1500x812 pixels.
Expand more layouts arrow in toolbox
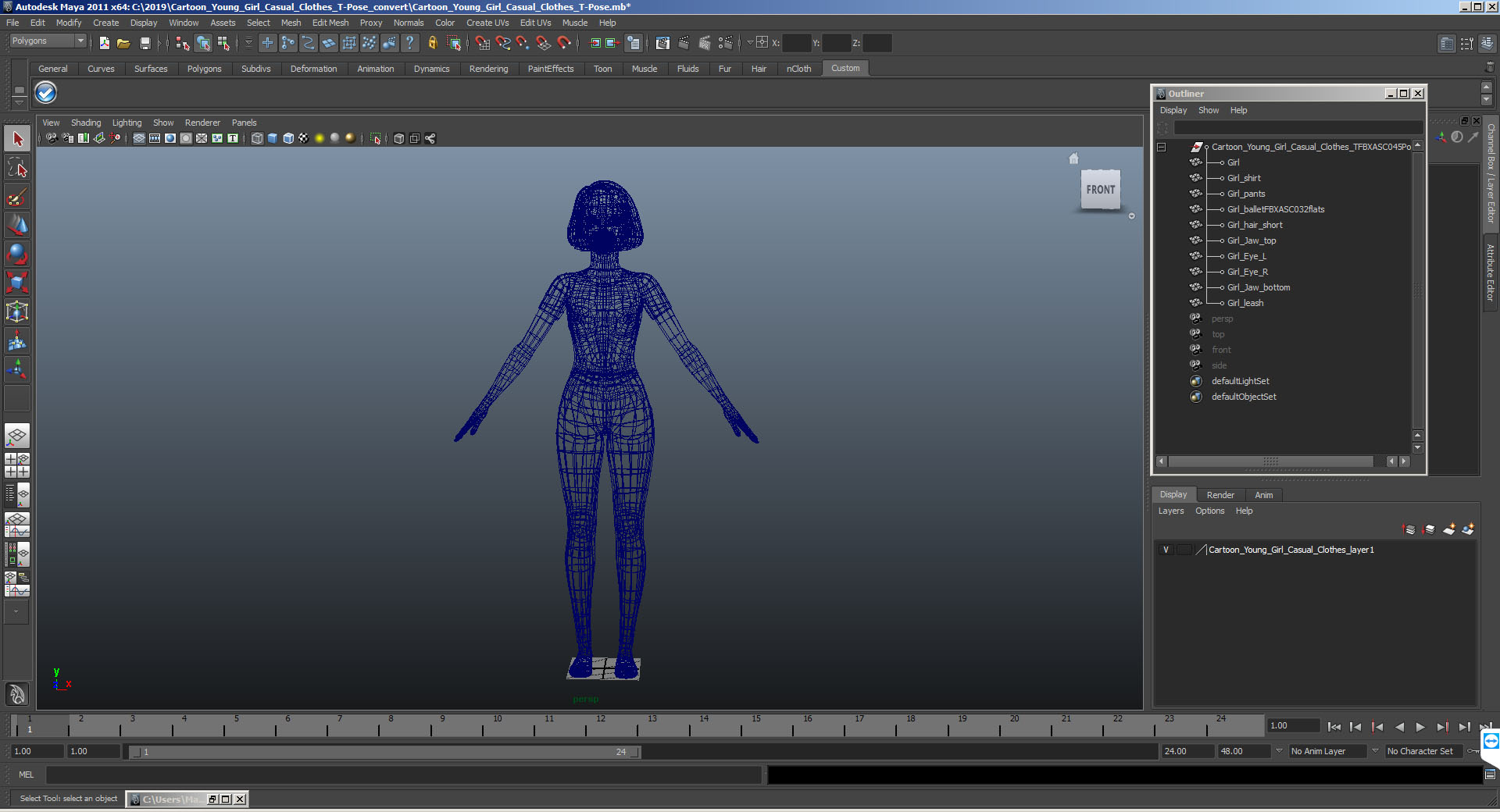pyautogui.click(x=16, y=612)
